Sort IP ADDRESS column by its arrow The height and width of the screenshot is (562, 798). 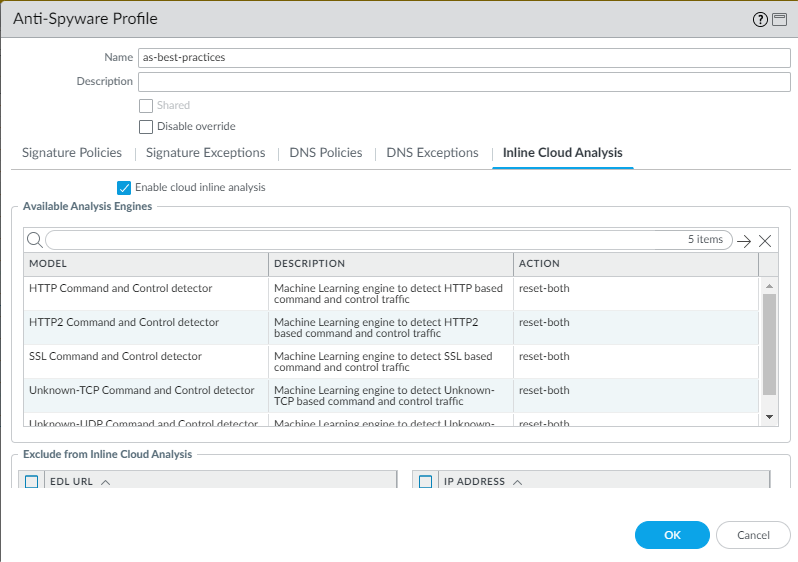click(x=517, y=482)
